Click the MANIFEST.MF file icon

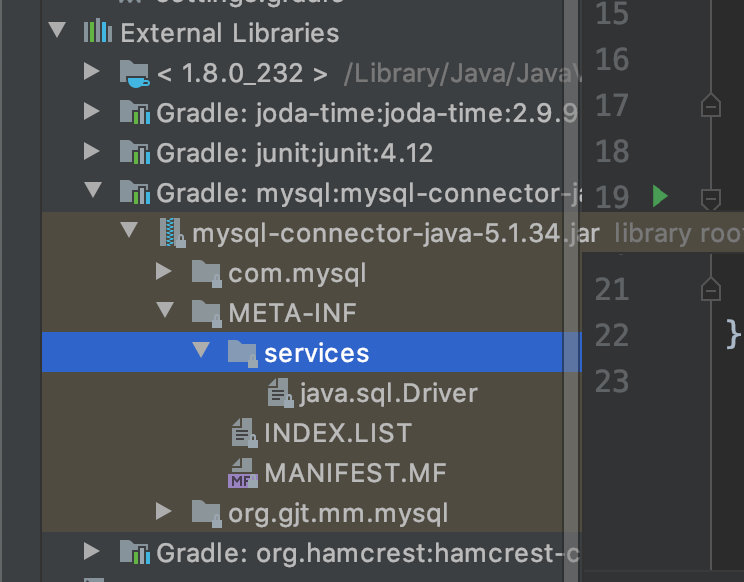pyautogui.click(x=243, y=473)
